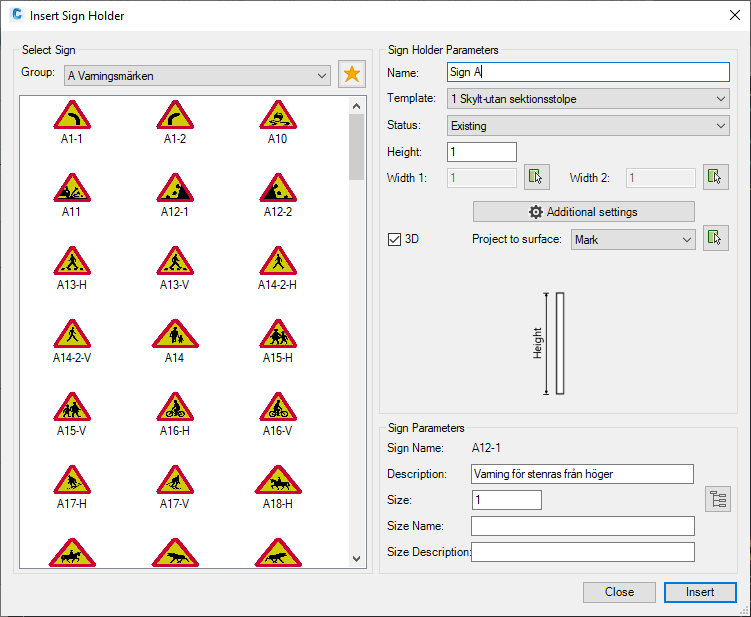Open the sign size tree button
Screen dimensions: 751x617
pos(717,499)
